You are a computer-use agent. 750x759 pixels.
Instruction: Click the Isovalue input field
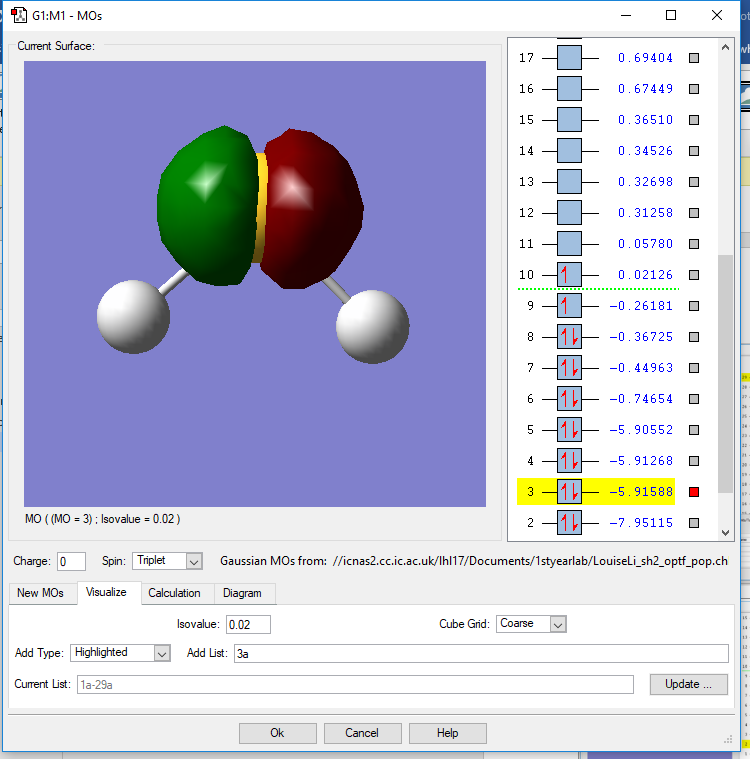click(x=248, y=624)
